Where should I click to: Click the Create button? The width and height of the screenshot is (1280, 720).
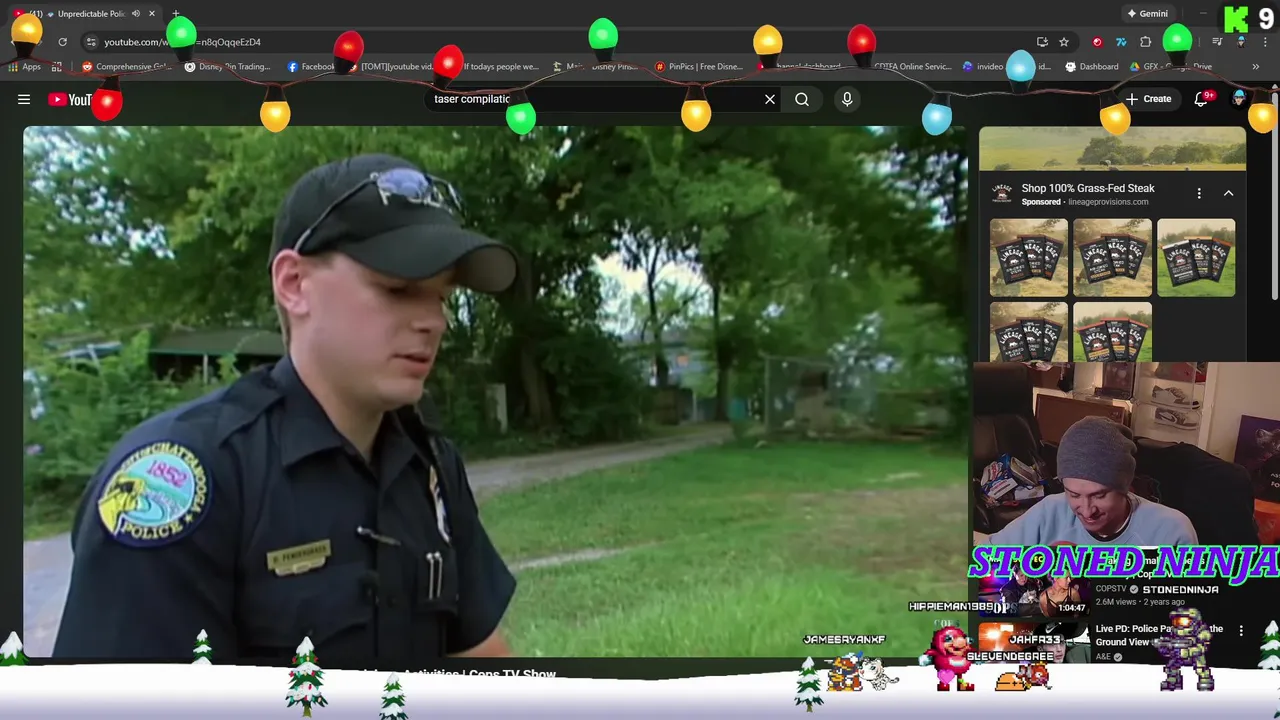click(x=1148, y=99)
